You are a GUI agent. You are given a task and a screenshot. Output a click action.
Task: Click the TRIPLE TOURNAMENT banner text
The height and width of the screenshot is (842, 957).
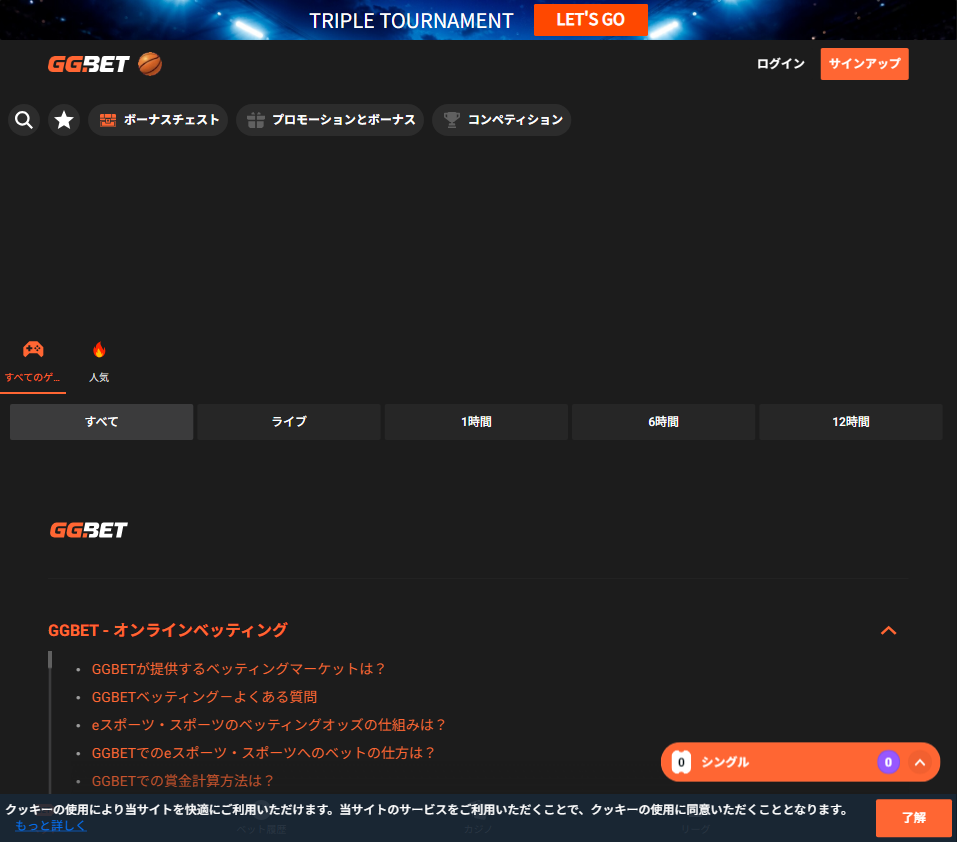coord(411,21)
